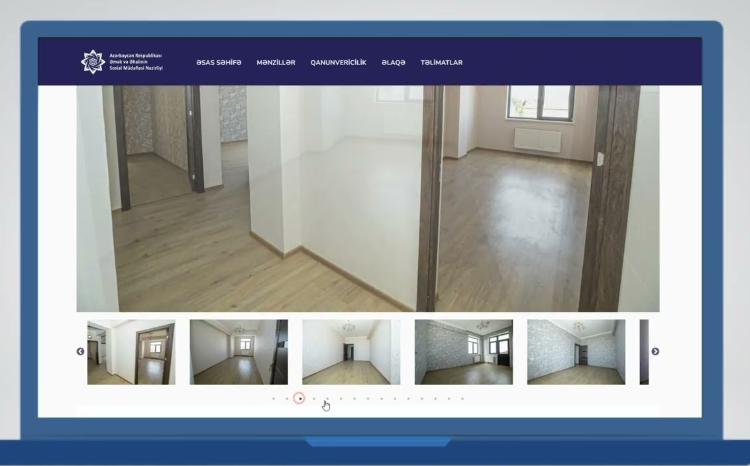Open the ƏSAS SƏHİFƏ menu item
Image resolution: width=750 pixels, height=466 pixels.
pos(219,62)
